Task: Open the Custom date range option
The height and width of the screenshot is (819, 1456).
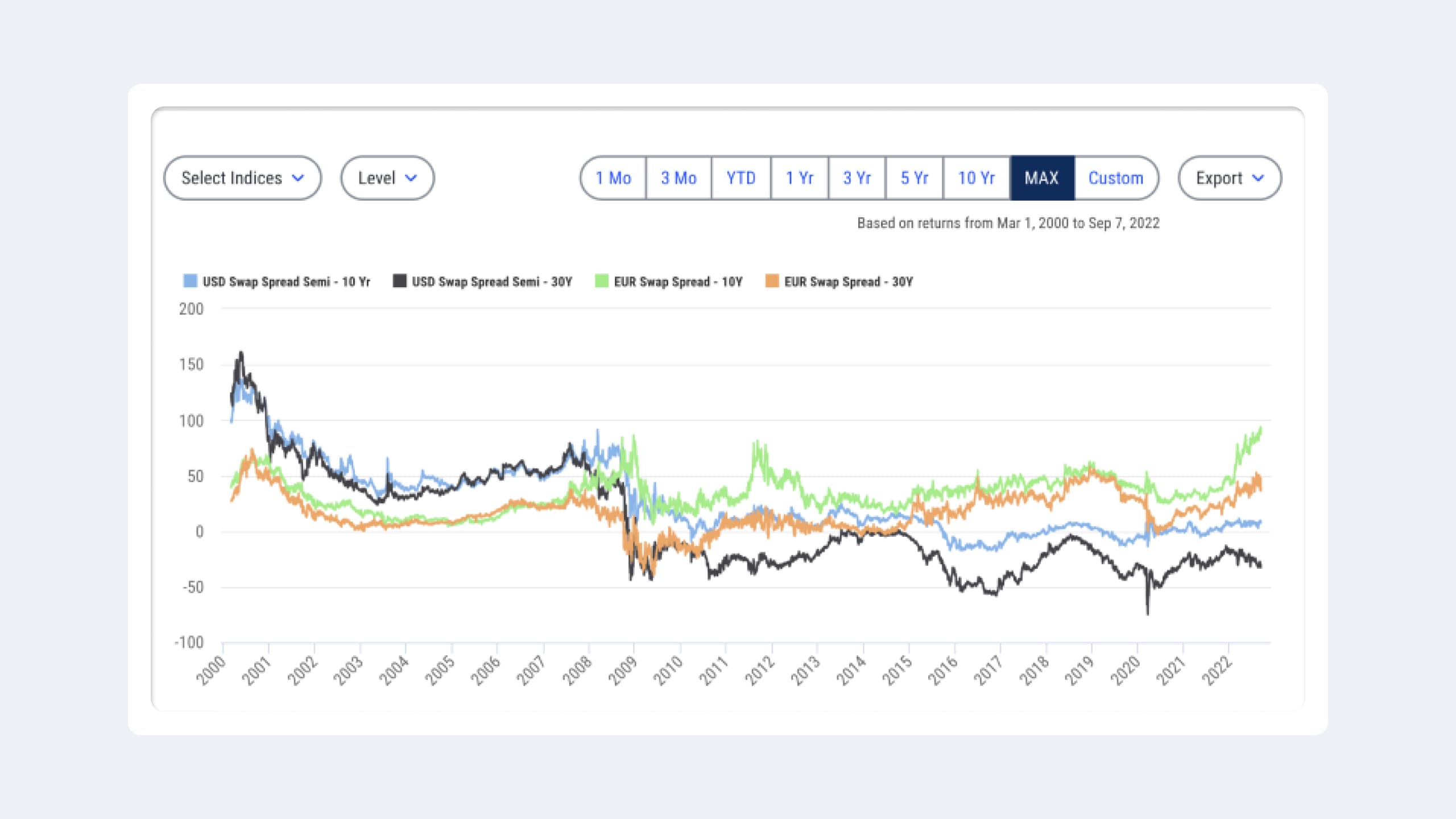Action: [x=1115, y=178]
